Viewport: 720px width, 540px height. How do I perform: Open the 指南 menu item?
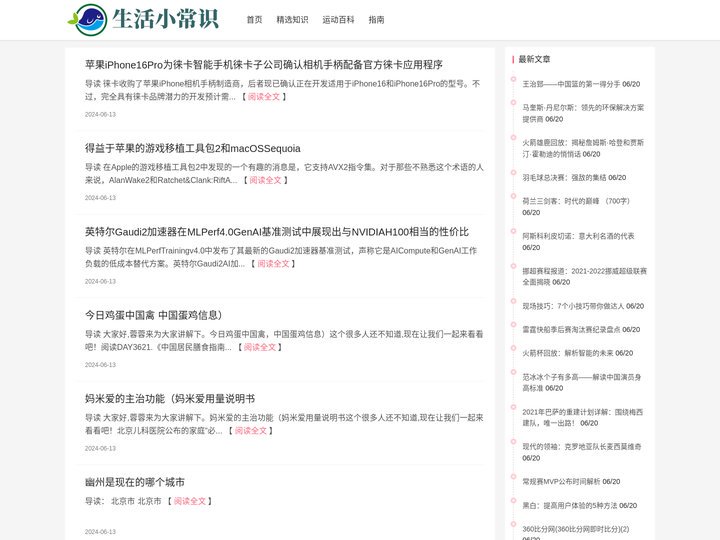coord(376,20)
